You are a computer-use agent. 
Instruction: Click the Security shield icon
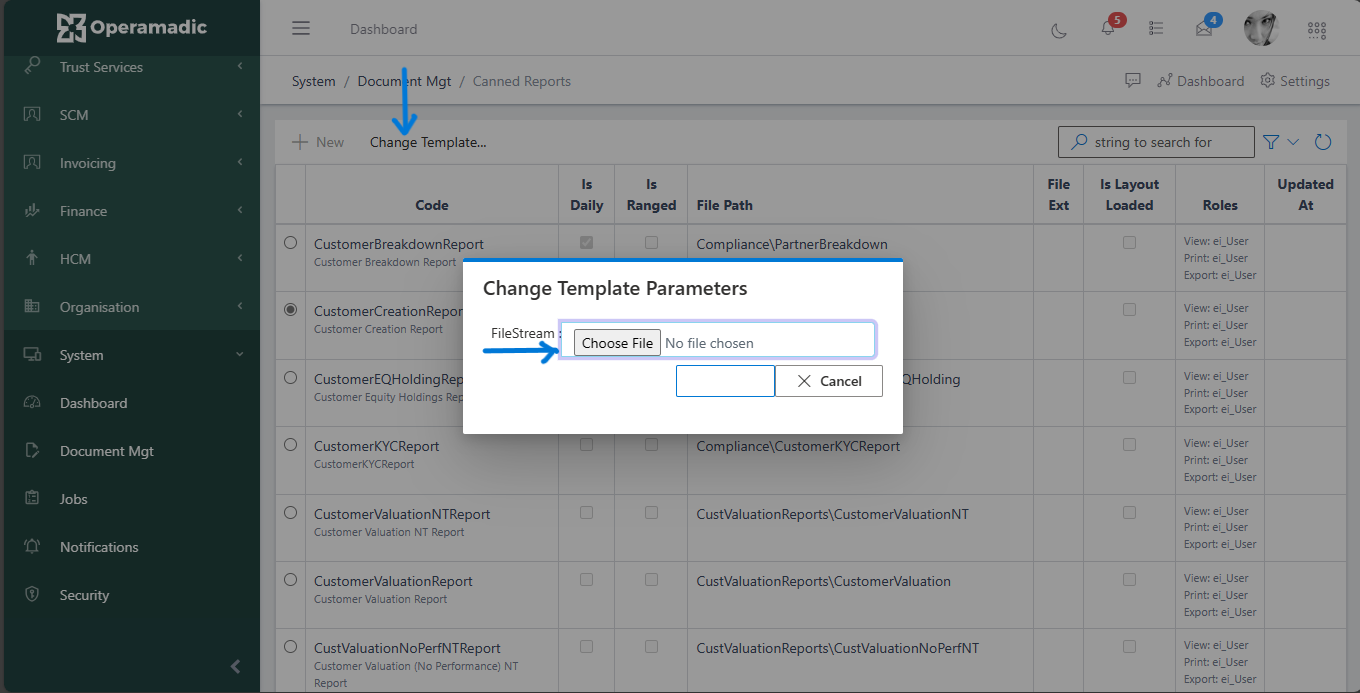[32, 594]
